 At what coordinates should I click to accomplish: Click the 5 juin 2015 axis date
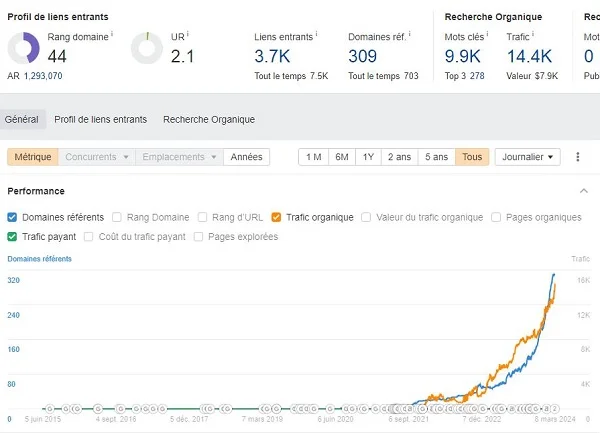click(43, 419)
